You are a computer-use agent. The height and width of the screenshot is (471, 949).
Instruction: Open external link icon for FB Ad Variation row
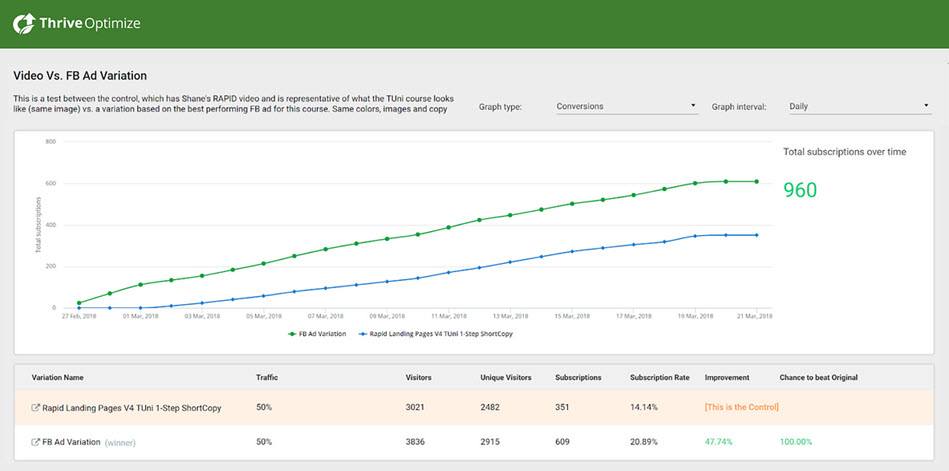click(35, 443)
